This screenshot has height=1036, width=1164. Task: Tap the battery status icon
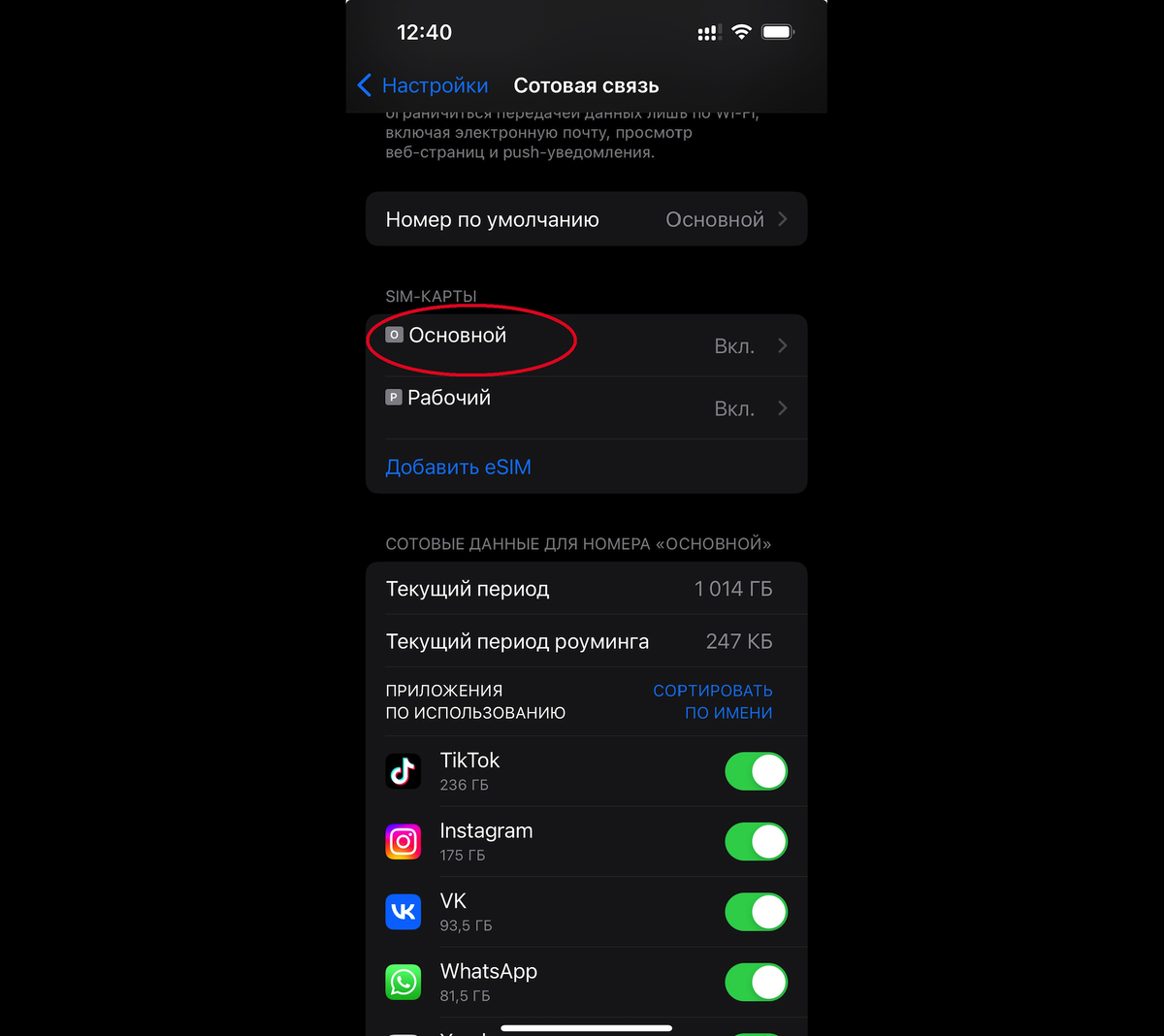pyautogui.click(x=778, y=32)
